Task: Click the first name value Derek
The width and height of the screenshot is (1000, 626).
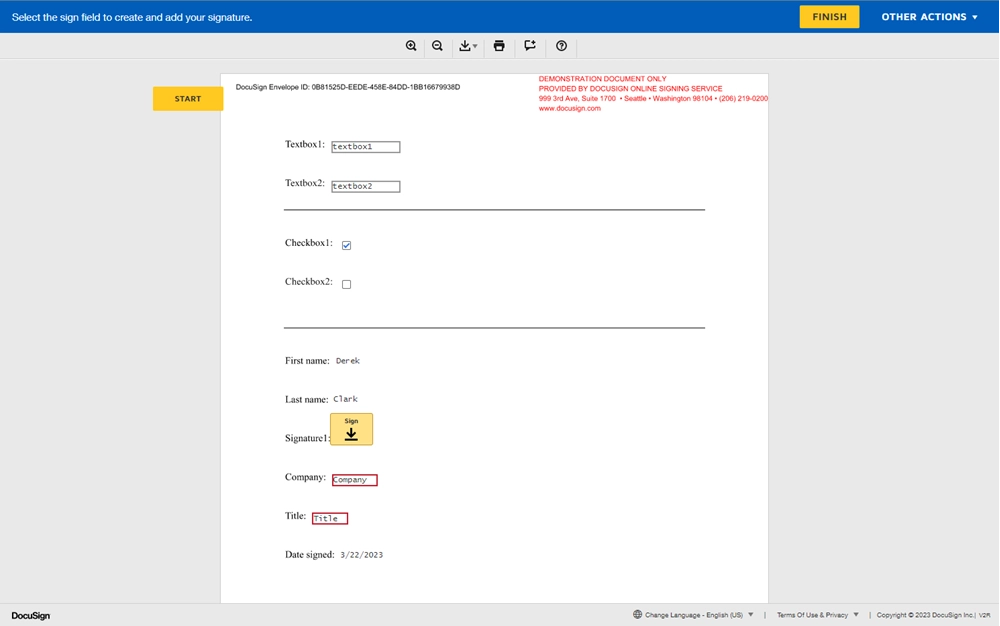Action: (348, 361)
